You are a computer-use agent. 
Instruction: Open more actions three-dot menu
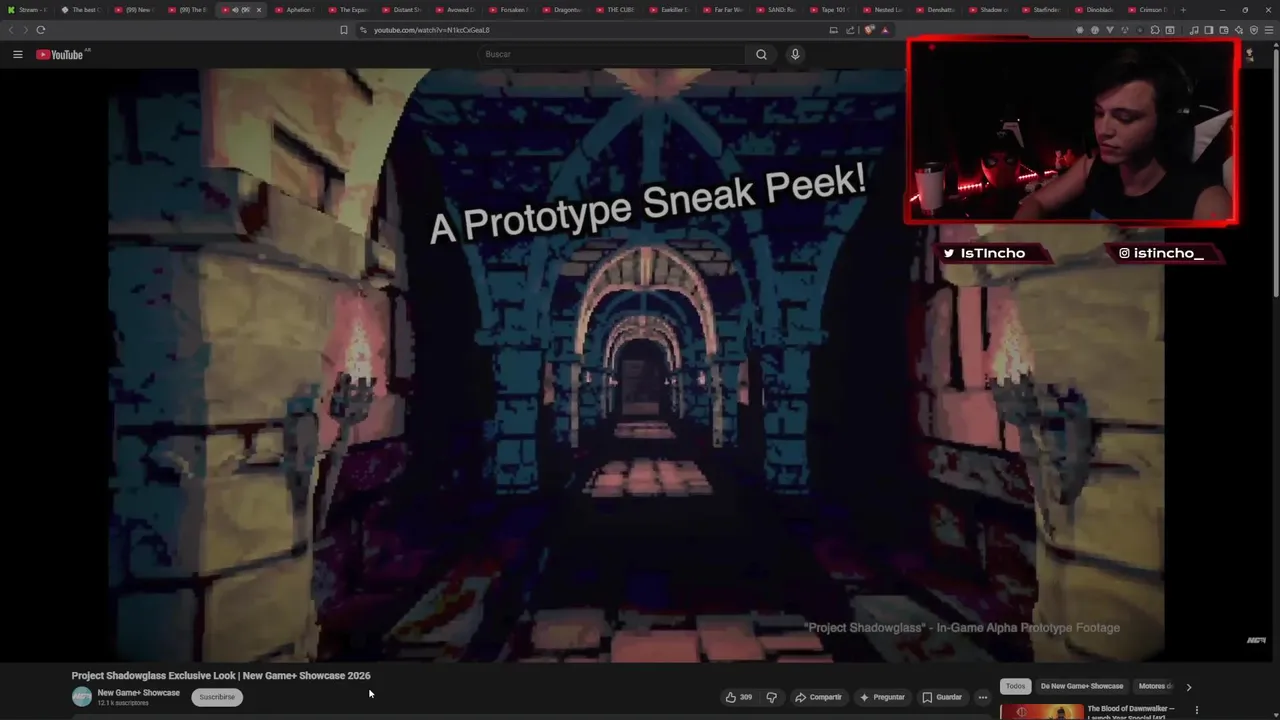pyautogui.click(x=983, y=697)
